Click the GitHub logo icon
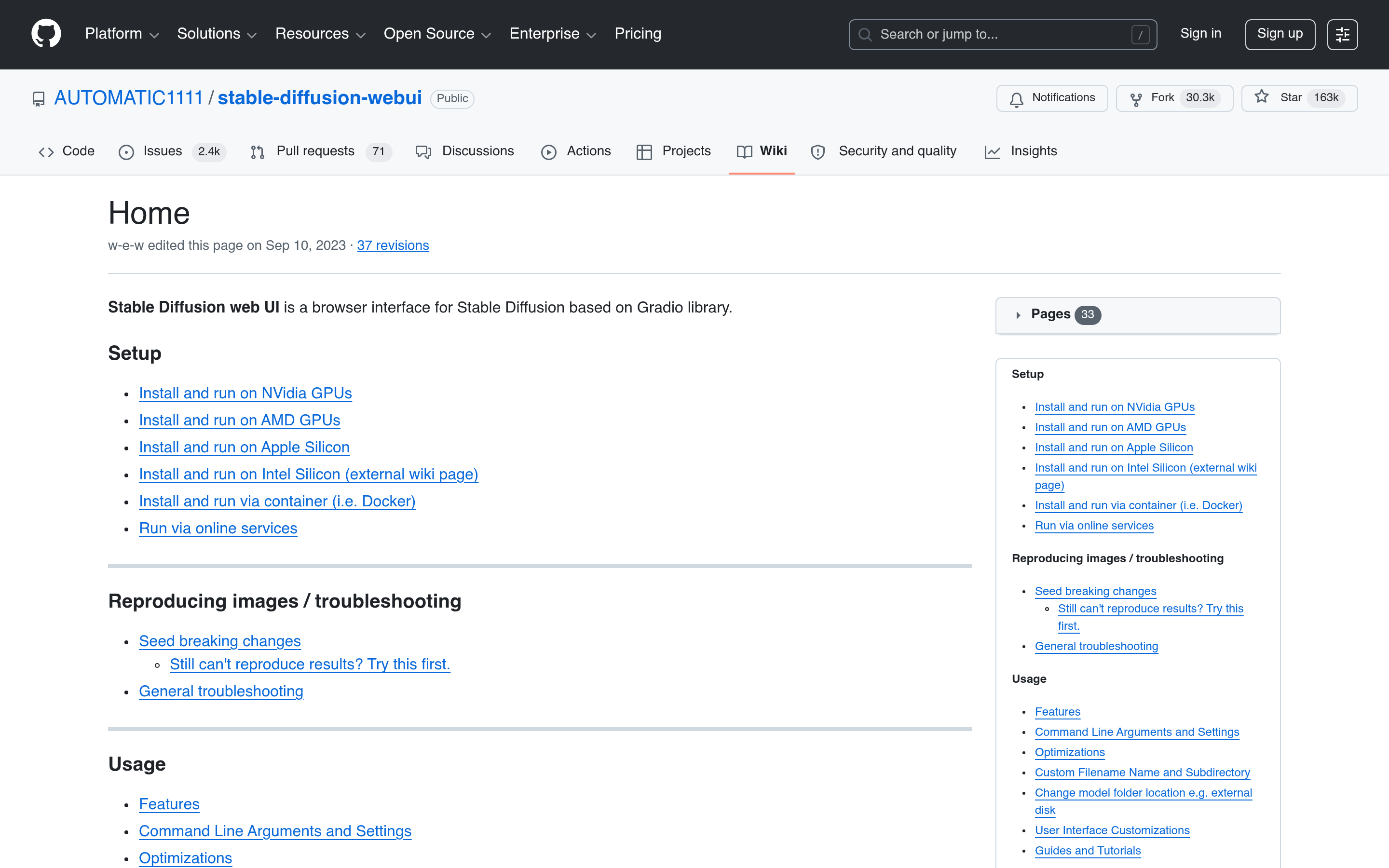The image size is (1389, 868). tap(46, 34)
